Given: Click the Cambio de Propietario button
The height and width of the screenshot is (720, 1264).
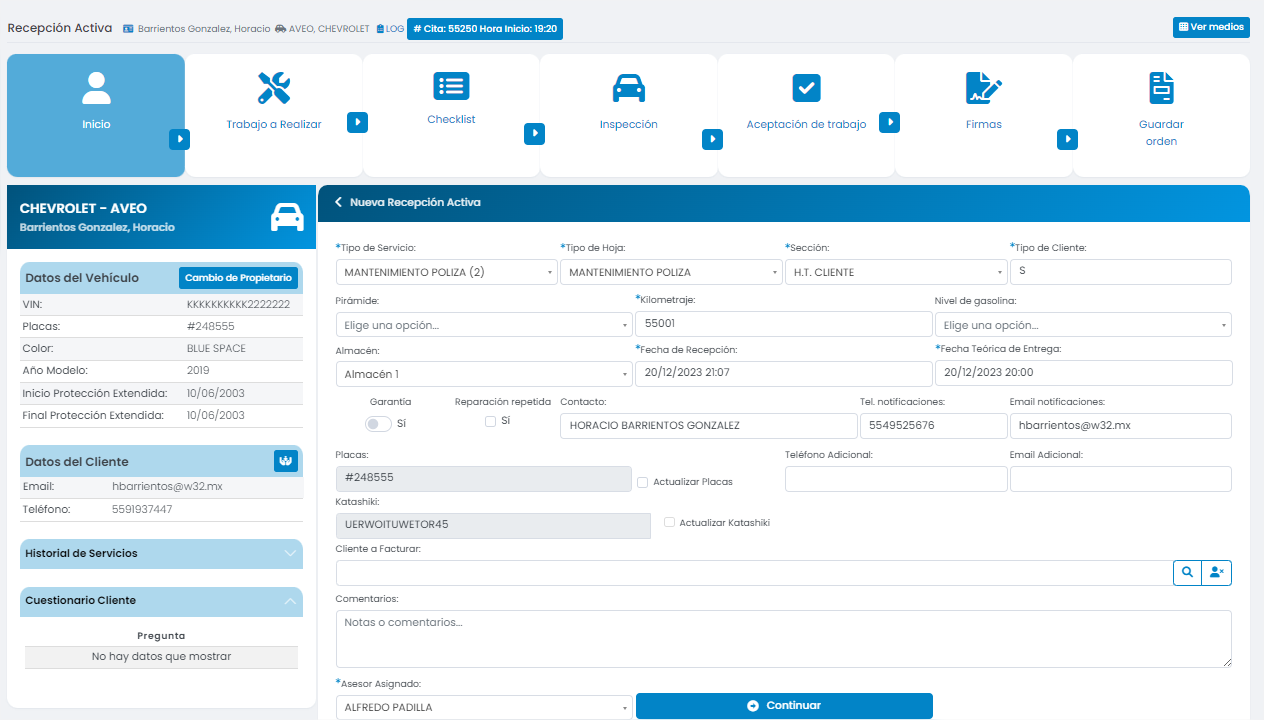Looking at the screenshot, I should click(x=238, y=278).
